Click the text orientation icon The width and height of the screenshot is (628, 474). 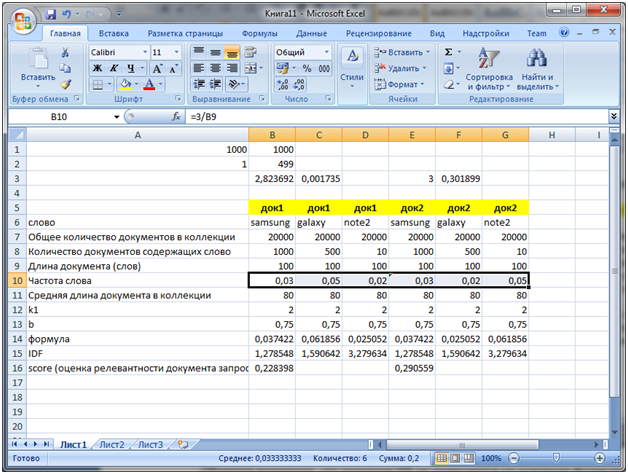tap(234, 84)
